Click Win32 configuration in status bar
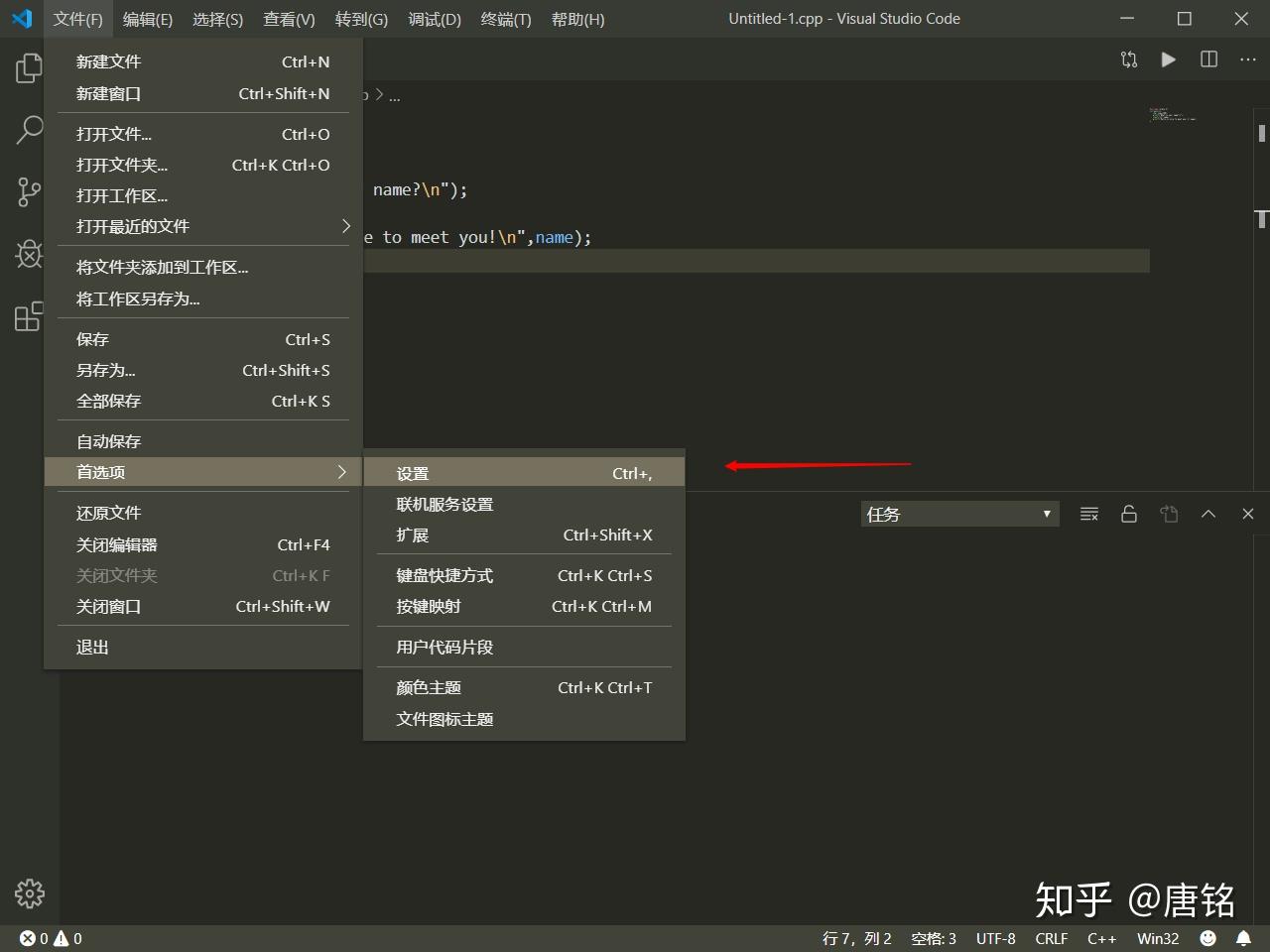Image resolution: width=1270 pixels, height=952 pixels. pyautogui.click(x=1158, y=938)
